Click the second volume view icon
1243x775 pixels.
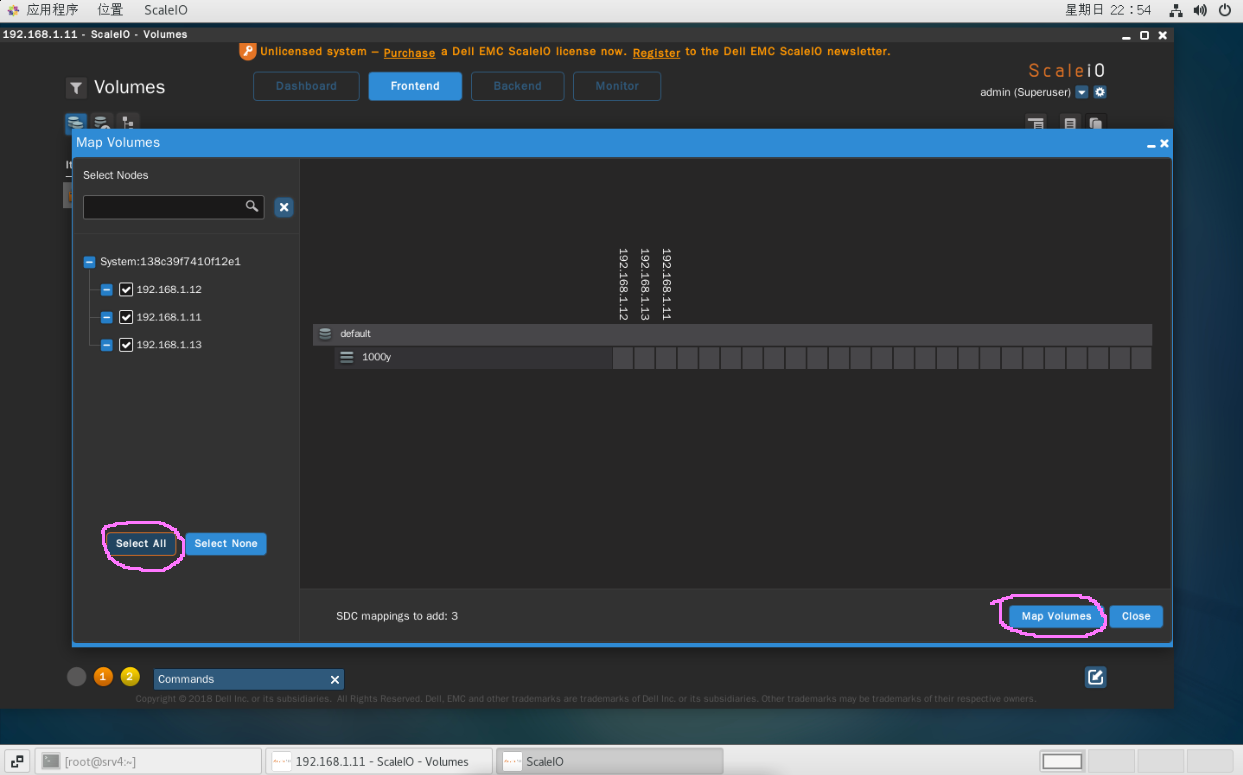(102, 123)
